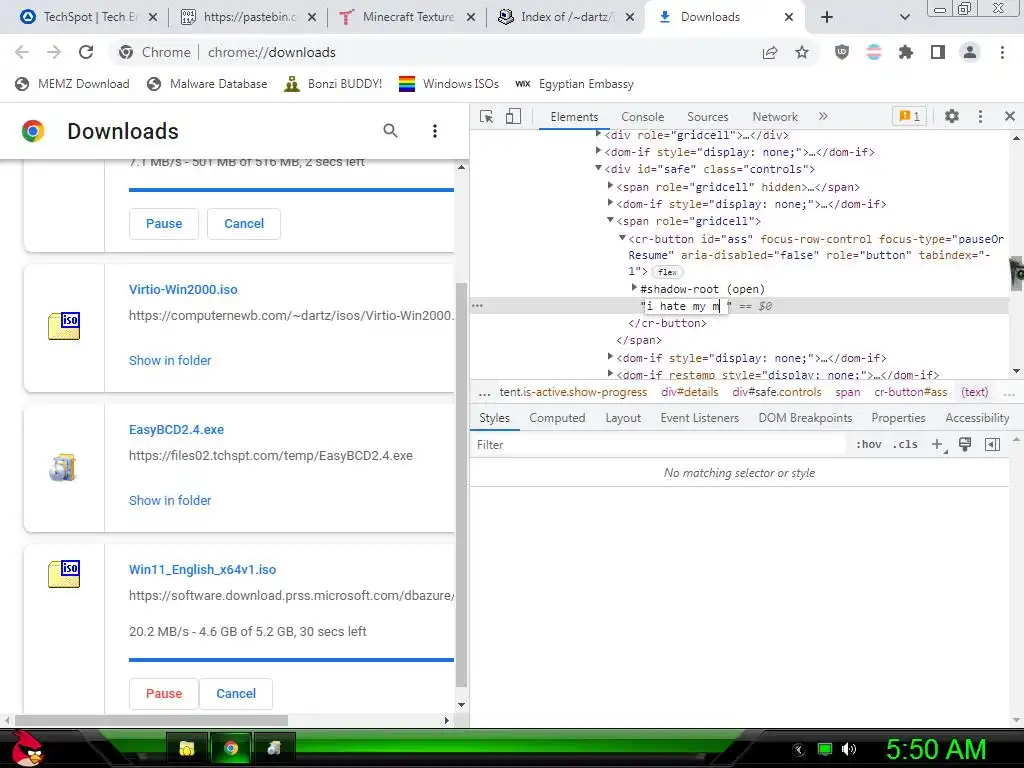The width and height of the screenshot is (1024, 768).
Task: Expand the hidden span gridcell node
Action: tap(610, 186)
